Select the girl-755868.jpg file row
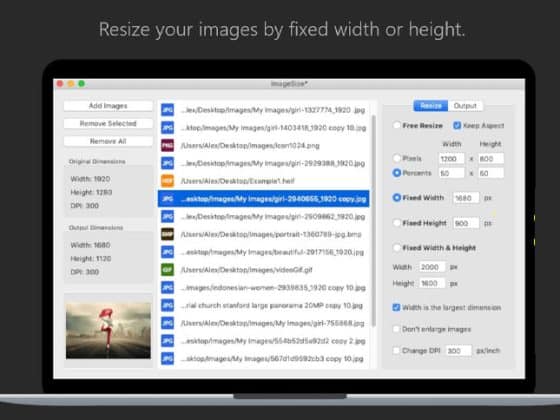This screenshot has width=560, height=420. click(264, 323)
